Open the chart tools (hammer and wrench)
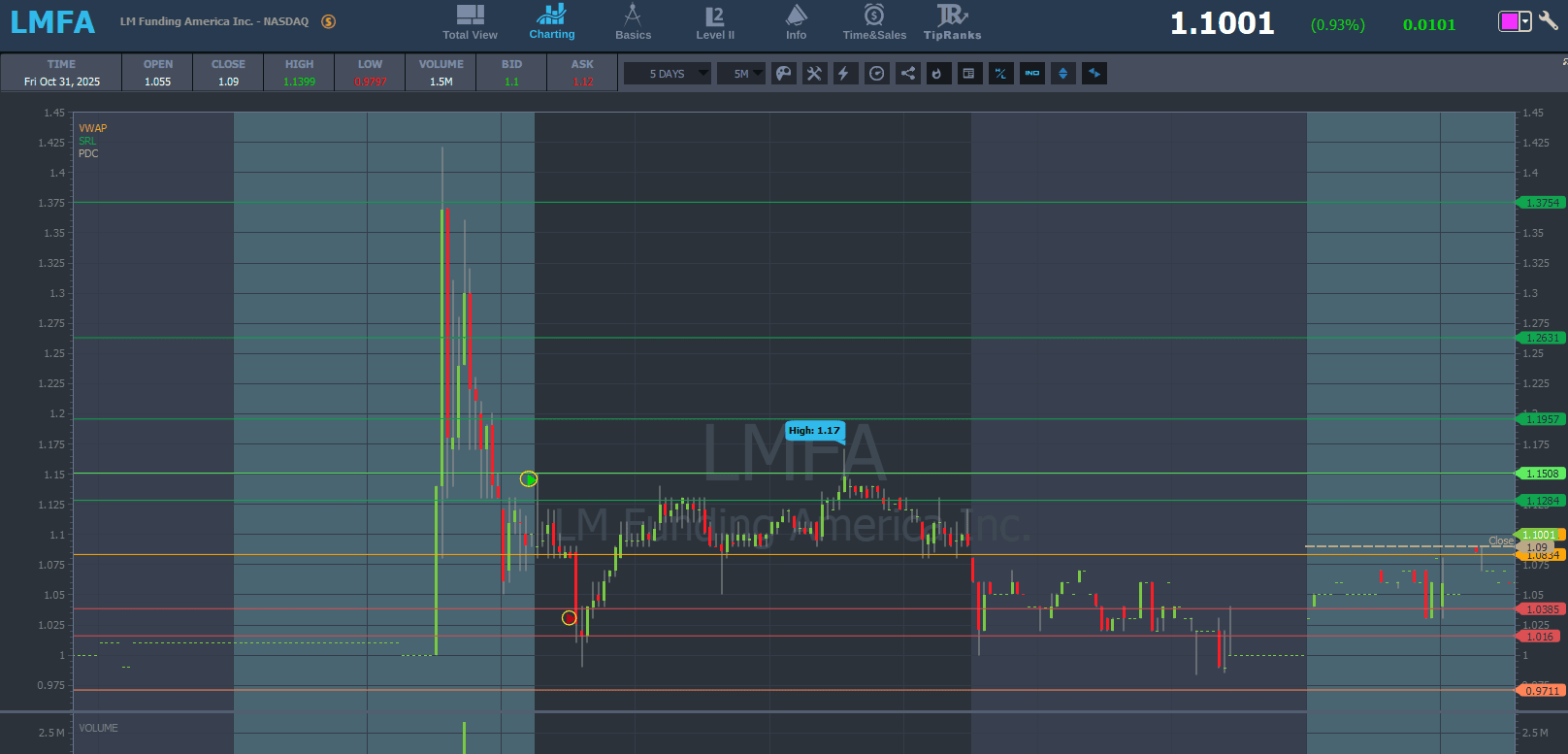 [x=815, y=74]
